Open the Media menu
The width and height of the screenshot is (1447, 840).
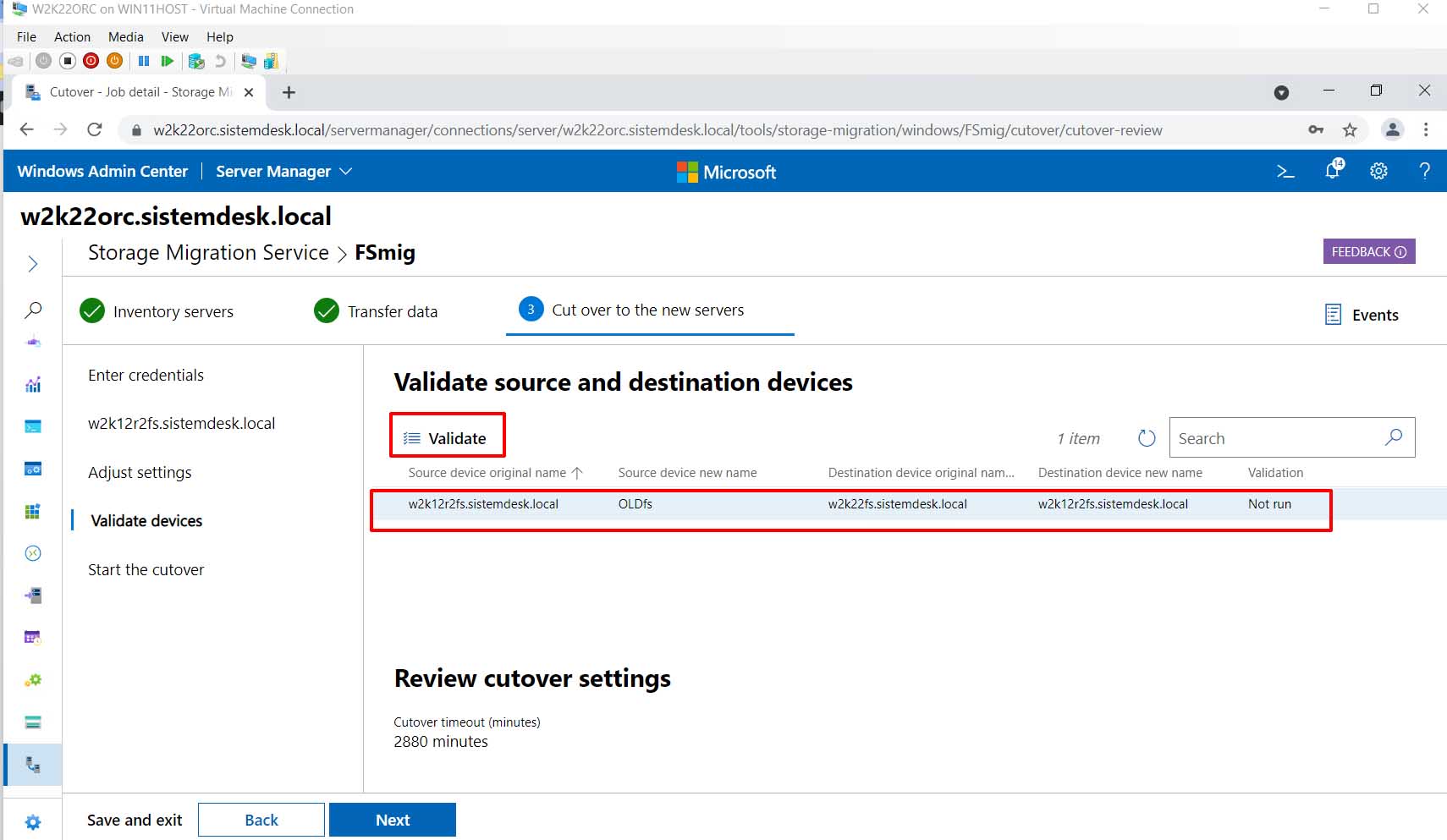[x=125, y=37]
